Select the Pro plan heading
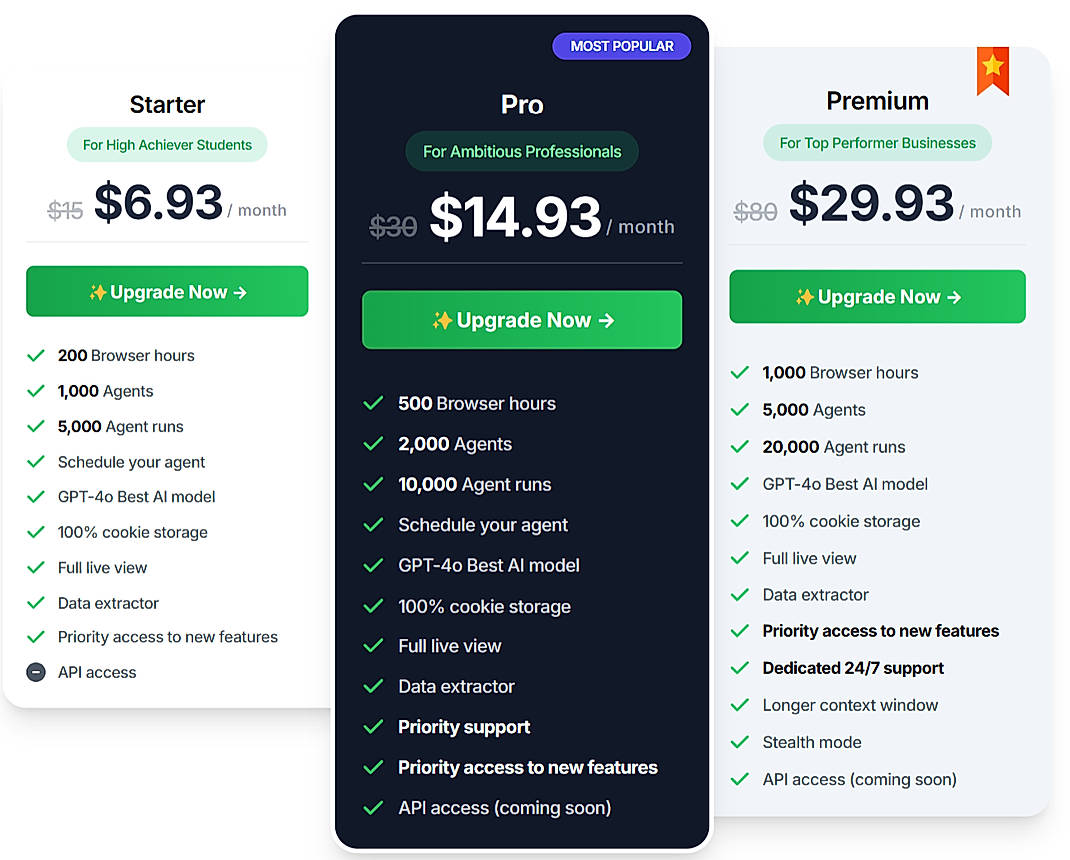This screenshot has width=1070, height=860. 521,104
